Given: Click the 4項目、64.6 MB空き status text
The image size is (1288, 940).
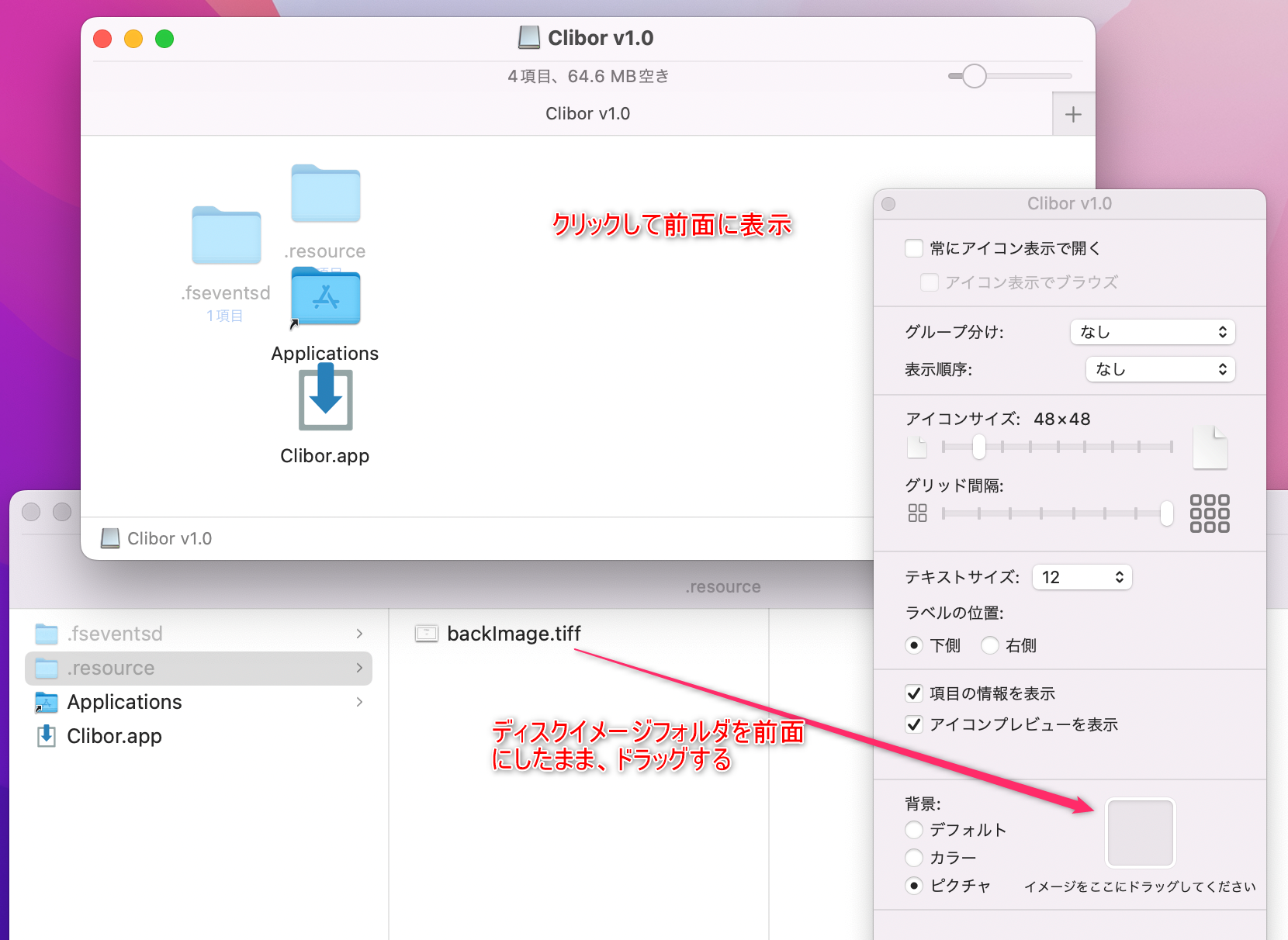Looking at the screenshot, I should (x=588, y=76).
